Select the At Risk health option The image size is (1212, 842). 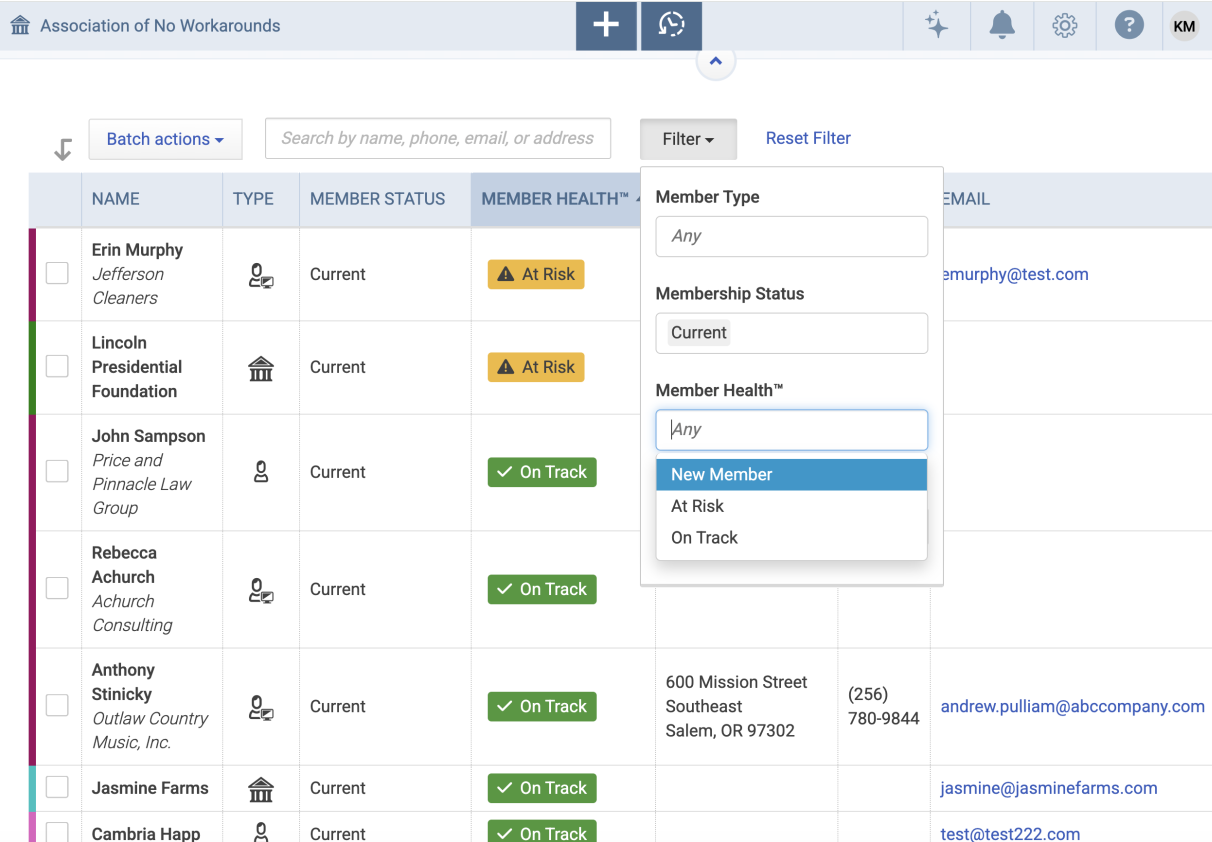[697, 506]
